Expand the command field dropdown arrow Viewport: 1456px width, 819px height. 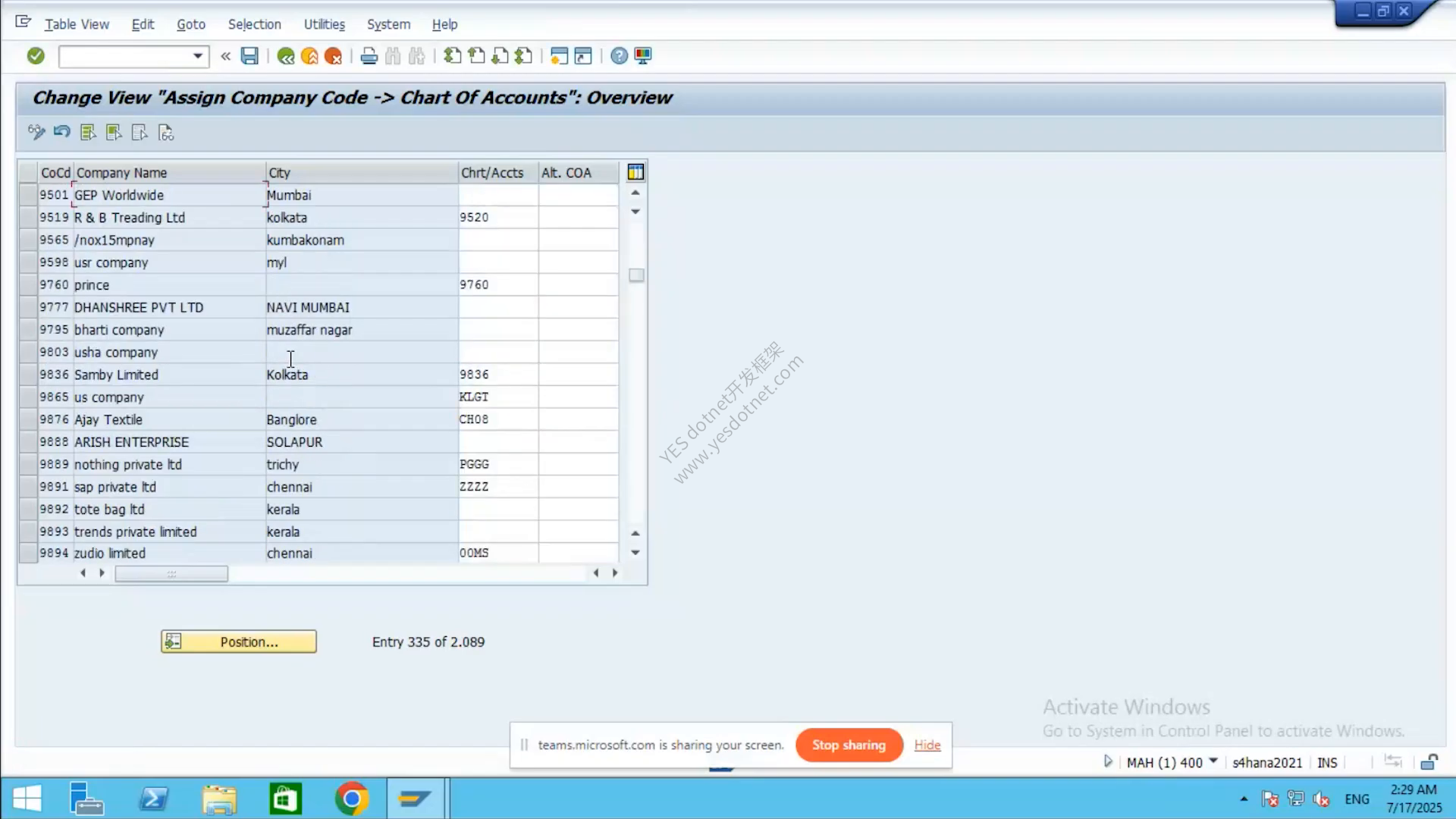tap(198, 55)
